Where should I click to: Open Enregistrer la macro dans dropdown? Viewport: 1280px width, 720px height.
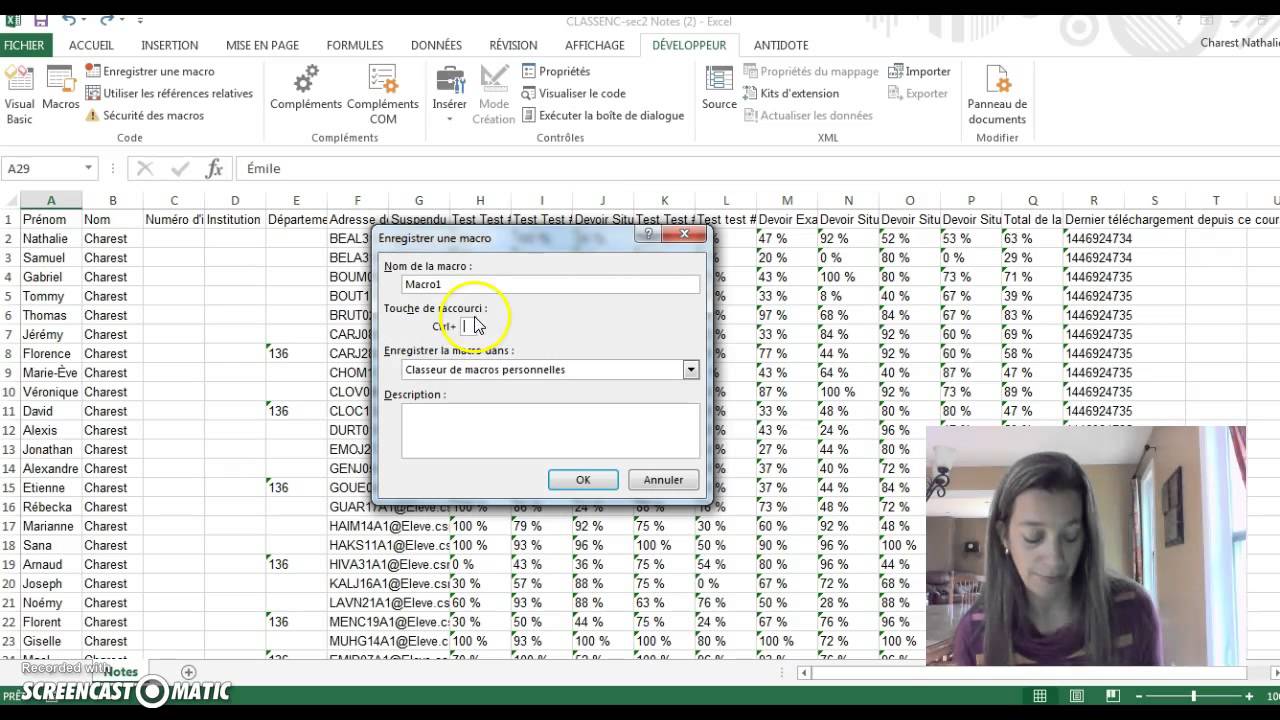point(691,369)
